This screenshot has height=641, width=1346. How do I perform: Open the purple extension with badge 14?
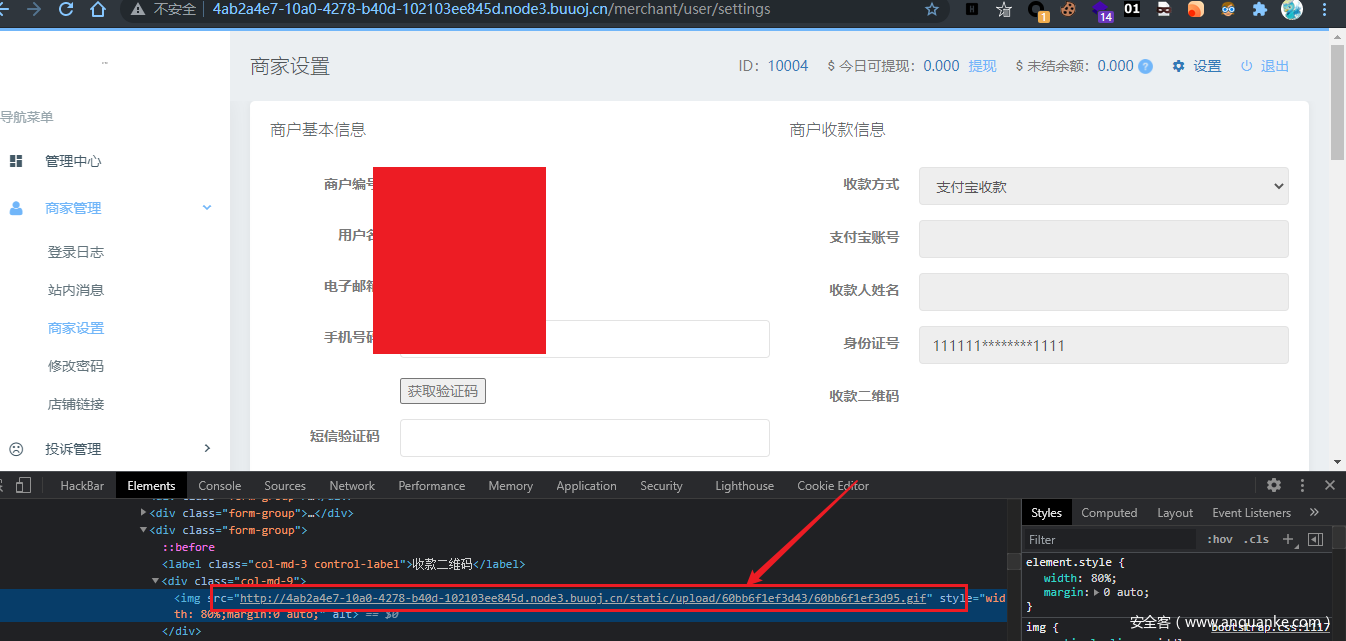click(1101, 10)
